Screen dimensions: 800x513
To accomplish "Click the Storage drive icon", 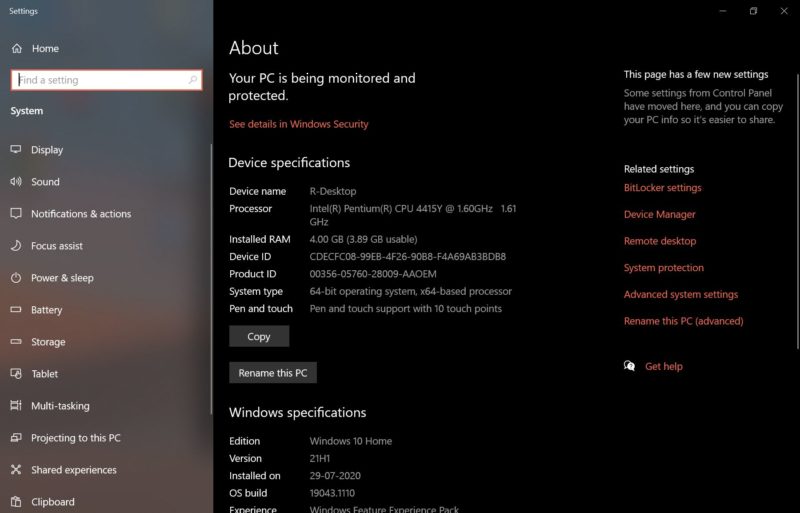I will pos(16,341).
